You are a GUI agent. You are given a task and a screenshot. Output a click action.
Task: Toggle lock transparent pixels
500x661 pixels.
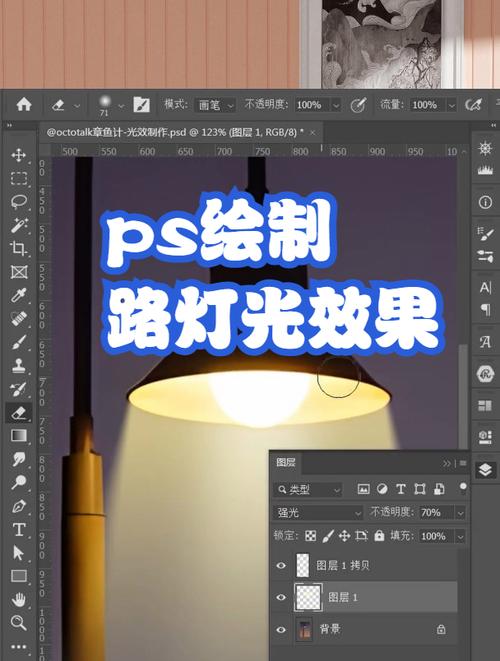(x=311, y=536)
